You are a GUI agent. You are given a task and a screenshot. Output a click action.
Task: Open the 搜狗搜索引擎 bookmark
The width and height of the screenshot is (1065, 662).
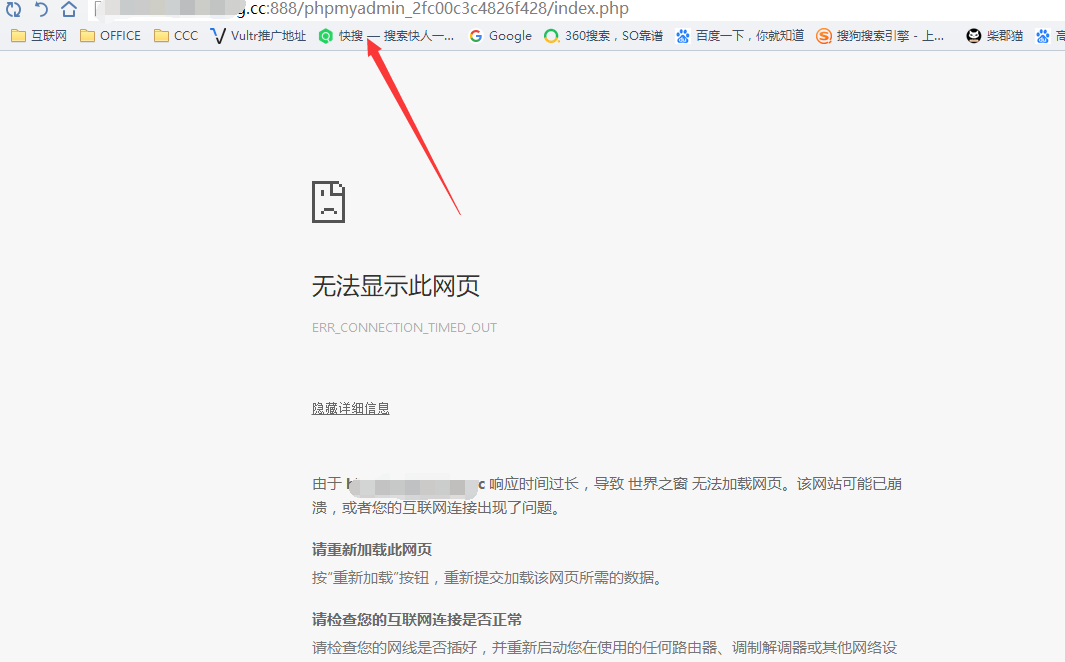click(880, 36)
